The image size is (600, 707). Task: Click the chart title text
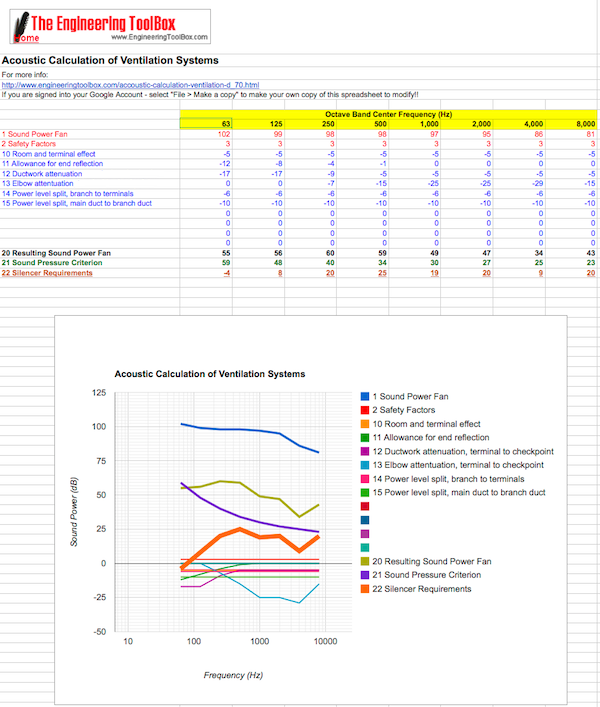pyautogui.click(x=210, y=374)
